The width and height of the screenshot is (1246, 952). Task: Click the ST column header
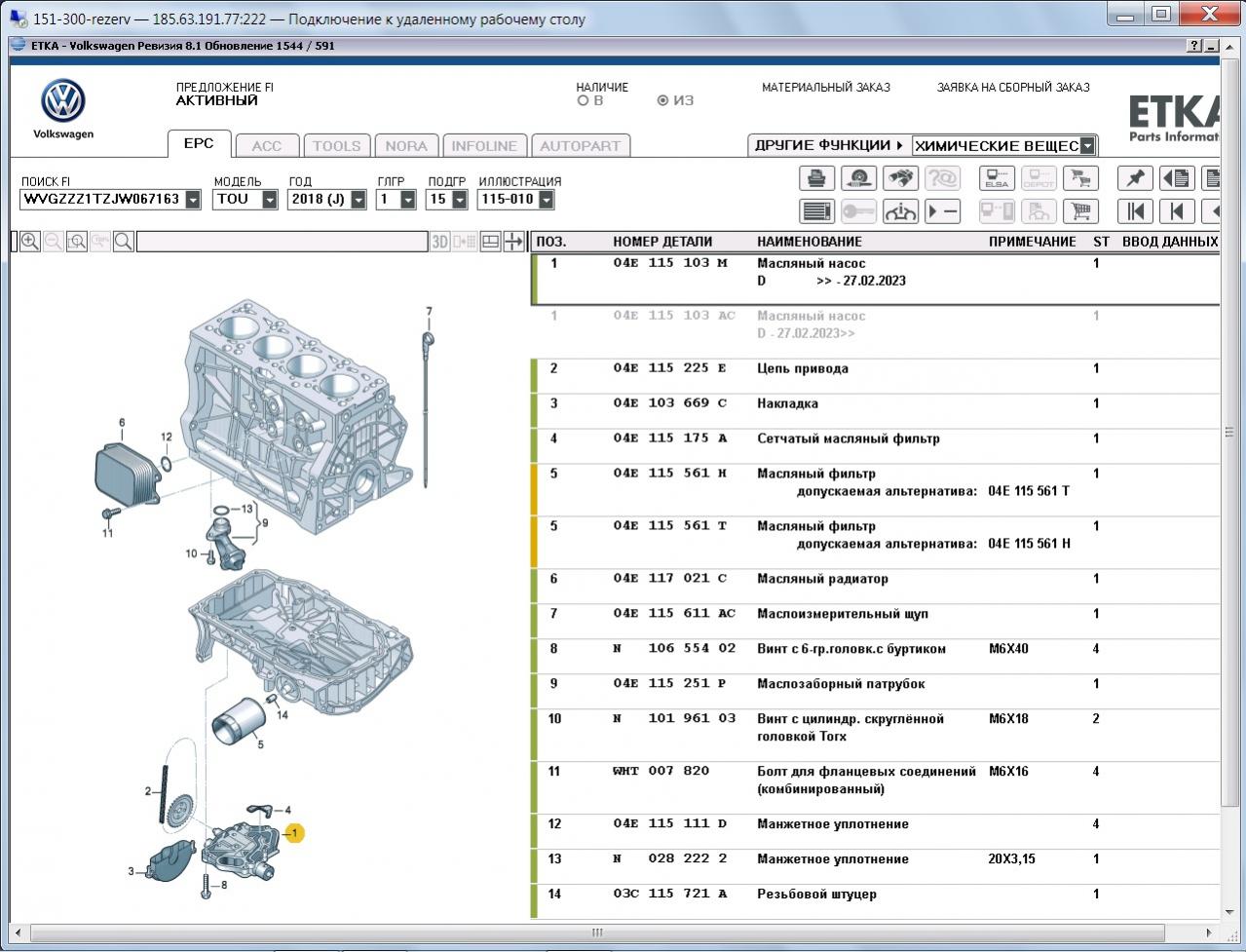(x=1101, y=242)
